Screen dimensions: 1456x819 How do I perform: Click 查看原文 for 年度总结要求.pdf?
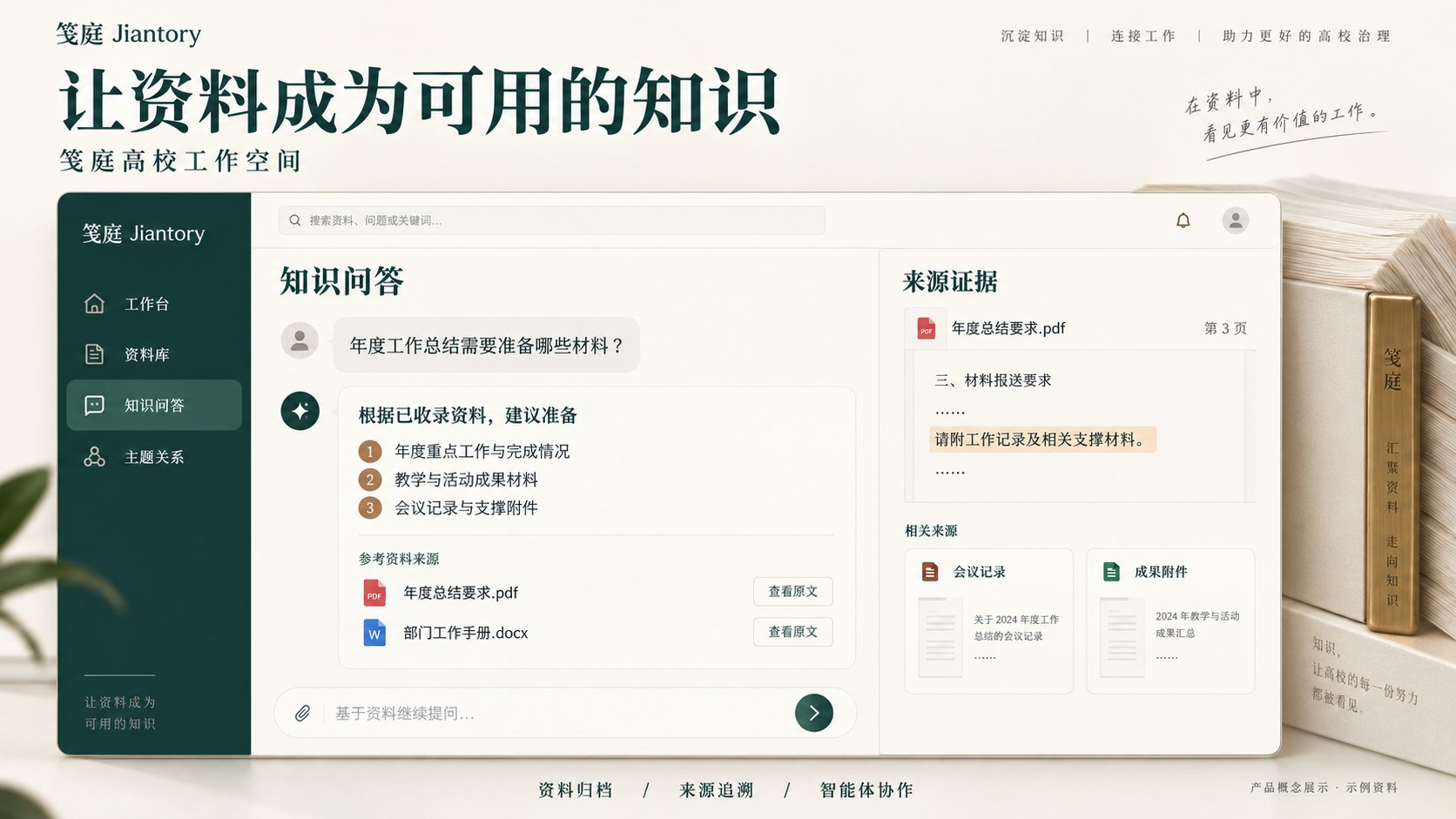click(792, 592)
